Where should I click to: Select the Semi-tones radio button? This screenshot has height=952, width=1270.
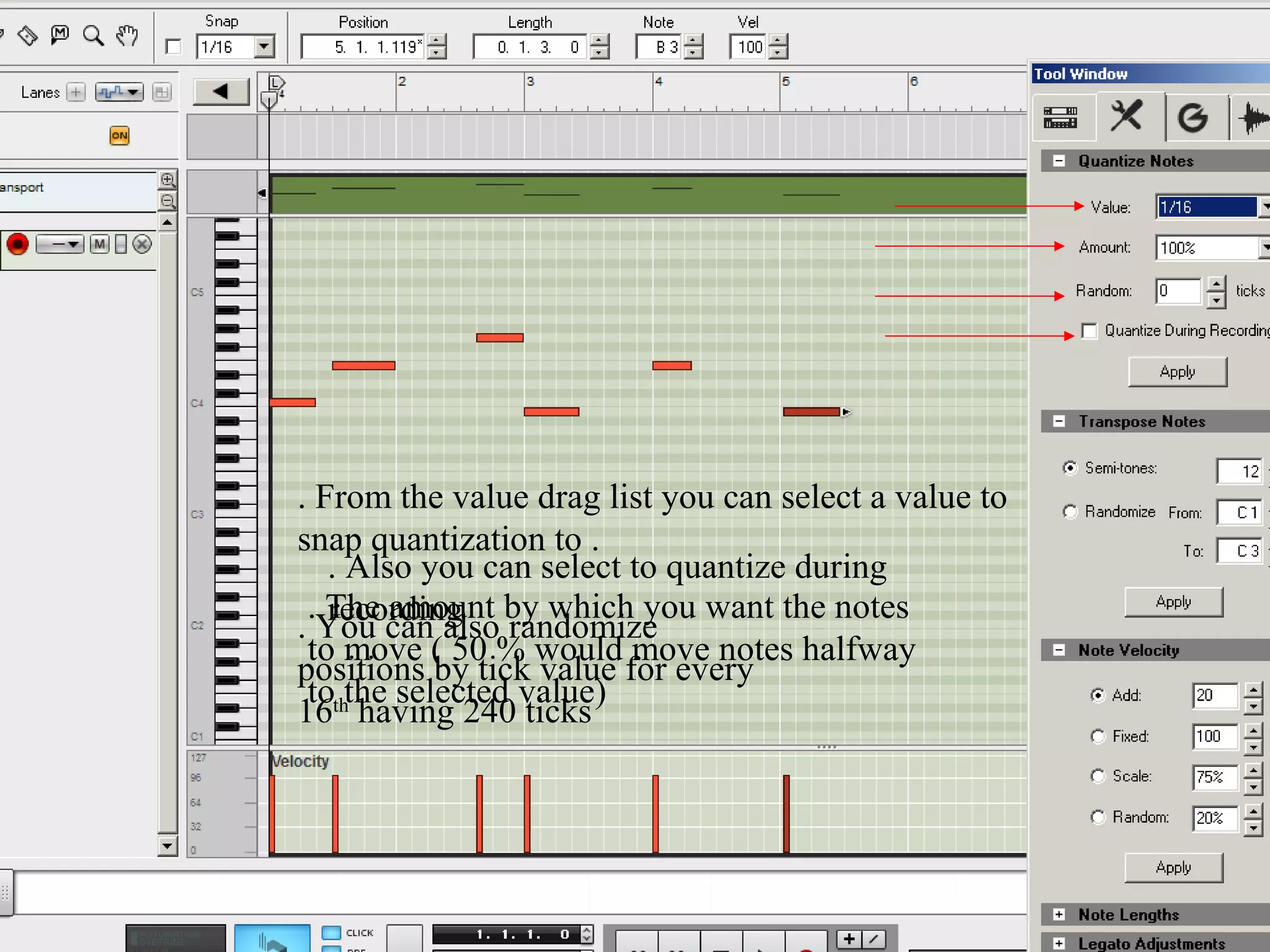(1070, 468)
